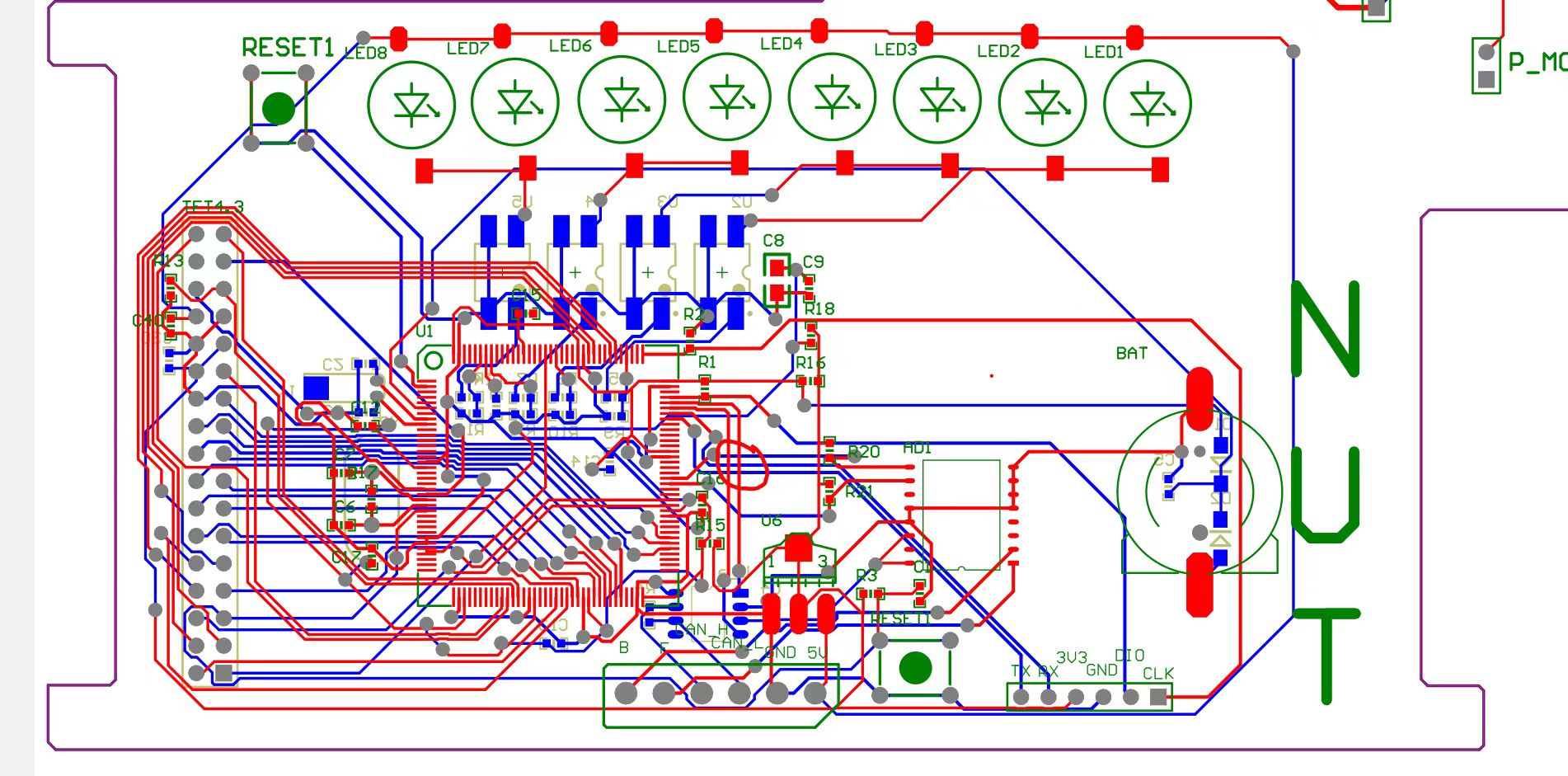This screenshot has width=1568, height=776.
Task: Click the C8 capacitor label
Action: 773,240
